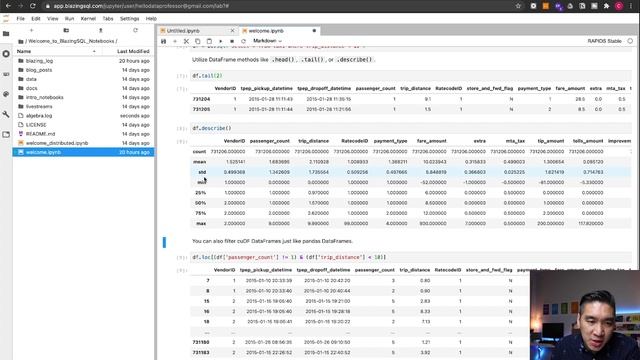The width and height of the screenshot is (640, 360).
Task: Select the blazing_log folder
Action: (83, 61)
